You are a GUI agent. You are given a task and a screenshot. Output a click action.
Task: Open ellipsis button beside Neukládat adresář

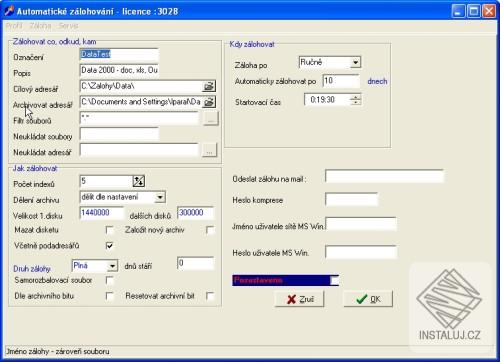click(210, 150)
